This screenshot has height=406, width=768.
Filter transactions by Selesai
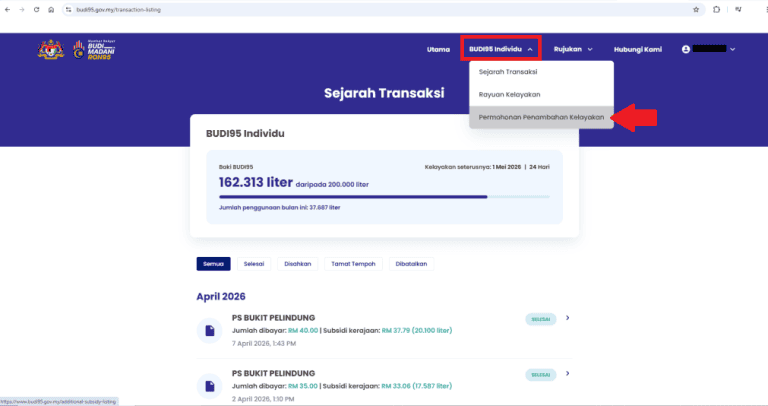[x=254, y=264]
